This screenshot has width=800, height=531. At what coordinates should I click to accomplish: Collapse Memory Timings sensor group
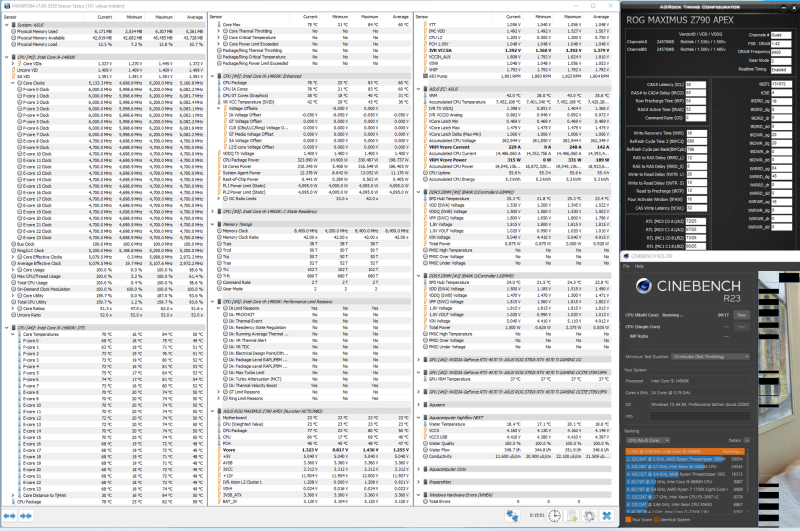(x=213, y=224)
